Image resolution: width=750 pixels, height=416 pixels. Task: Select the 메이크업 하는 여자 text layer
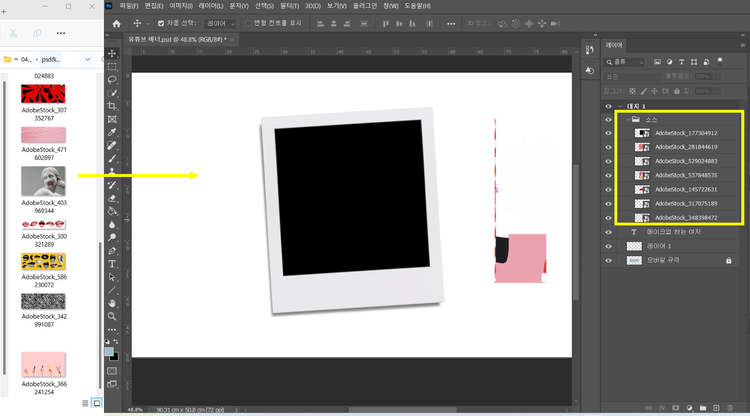tap(674, 232)
